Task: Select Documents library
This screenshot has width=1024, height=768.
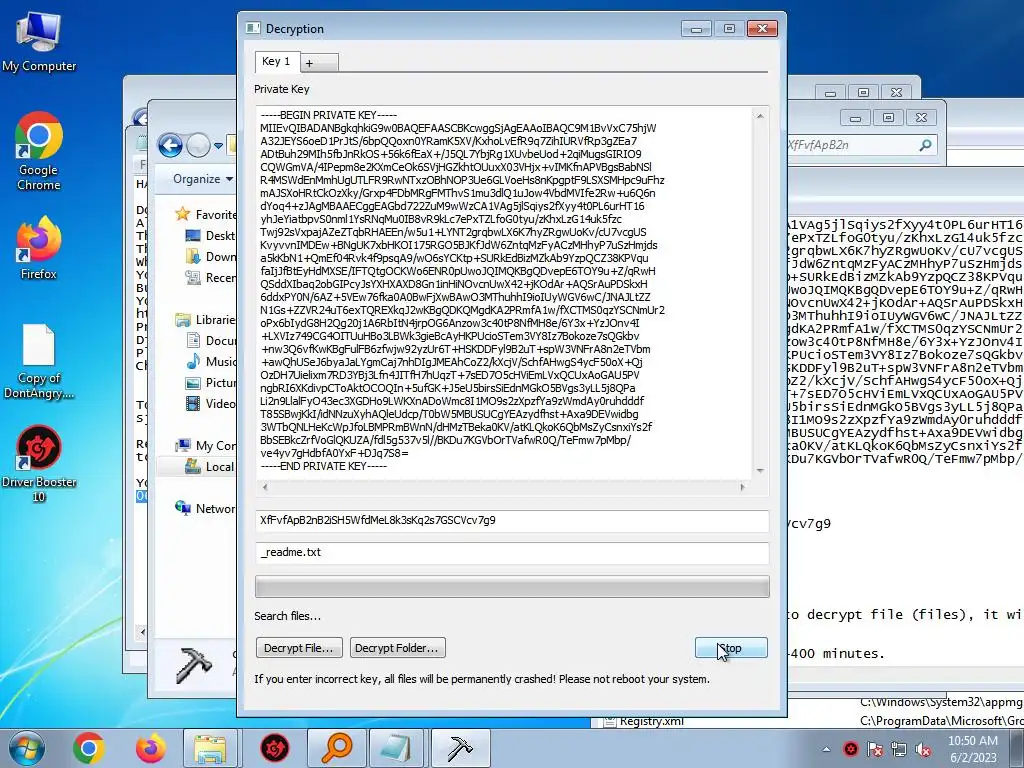Action: pyautogui.click(x=210, y=340)
